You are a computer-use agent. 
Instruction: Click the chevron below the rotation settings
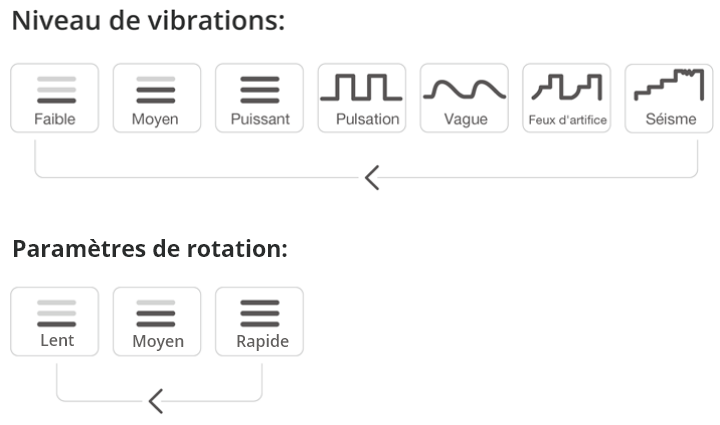(x=155, y=402)
